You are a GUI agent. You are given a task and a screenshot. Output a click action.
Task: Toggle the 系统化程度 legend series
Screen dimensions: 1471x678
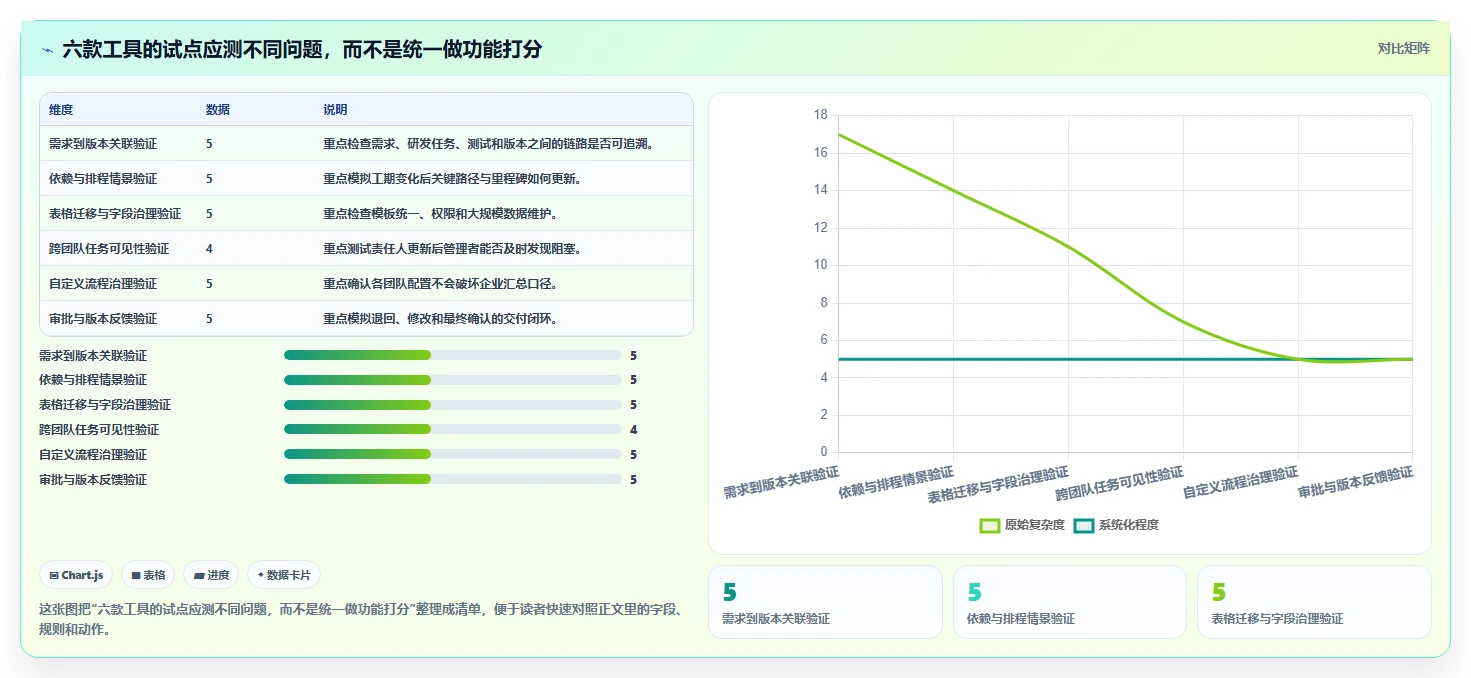[x=1116, y=525]
